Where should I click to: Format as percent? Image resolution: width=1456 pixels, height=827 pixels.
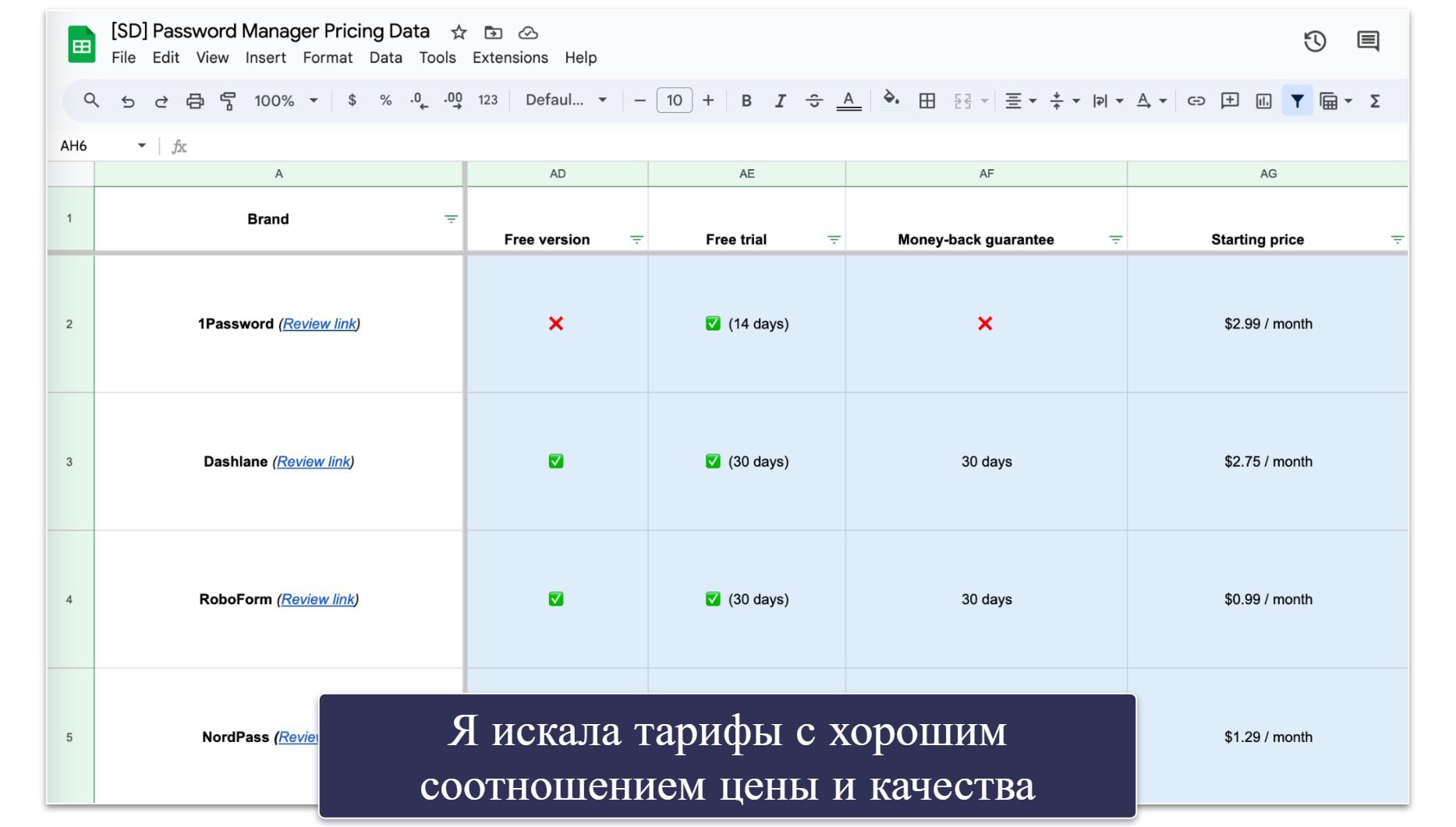(x=385, y=101)
